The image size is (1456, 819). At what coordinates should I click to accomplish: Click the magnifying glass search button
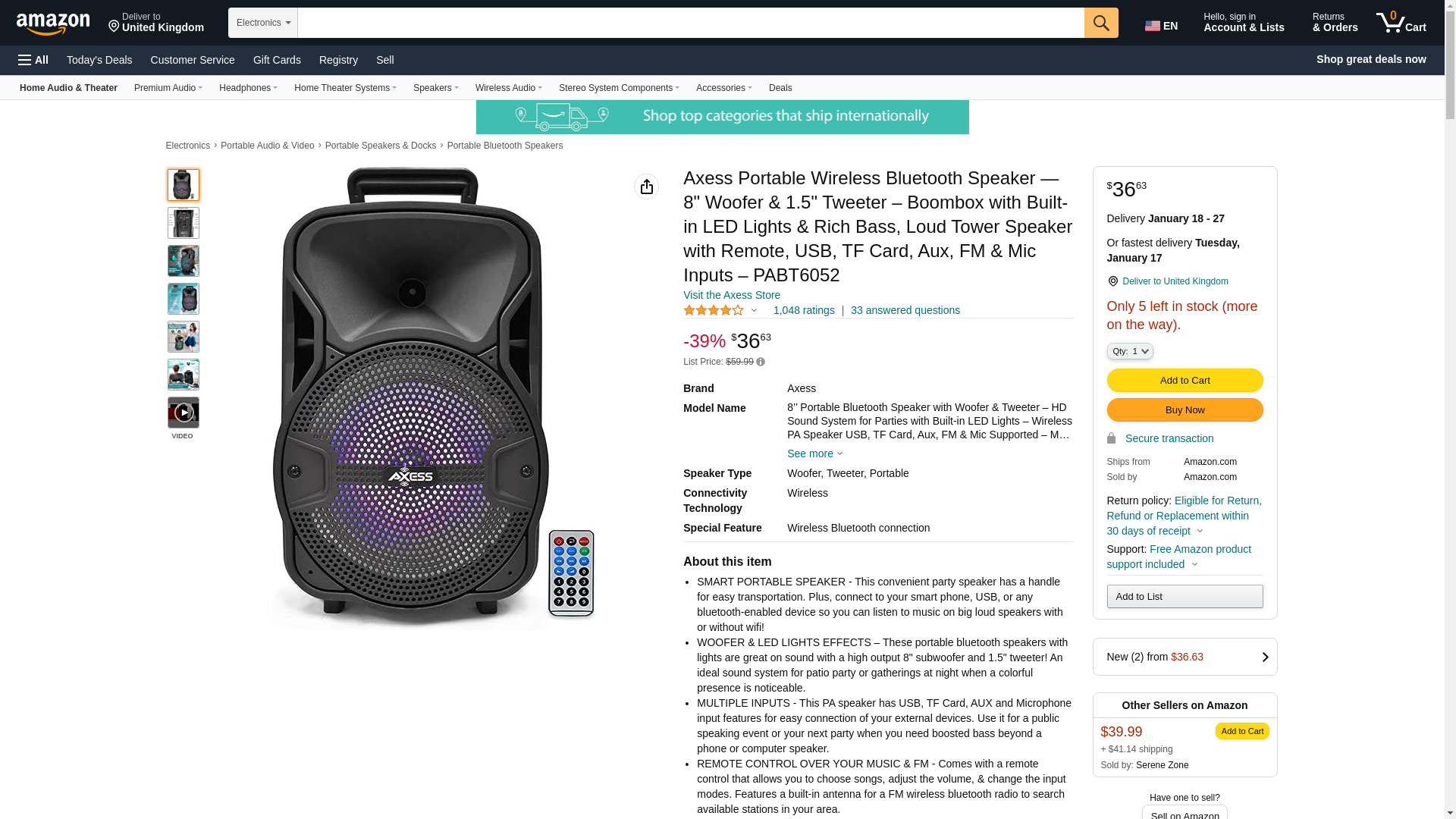(x=1101, y=23)
